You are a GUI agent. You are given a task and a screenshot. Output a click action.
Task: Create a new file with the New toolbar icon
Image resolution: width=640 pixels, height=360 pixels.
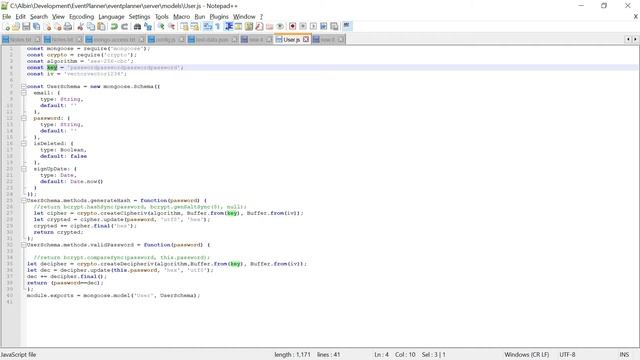[6, 27]
